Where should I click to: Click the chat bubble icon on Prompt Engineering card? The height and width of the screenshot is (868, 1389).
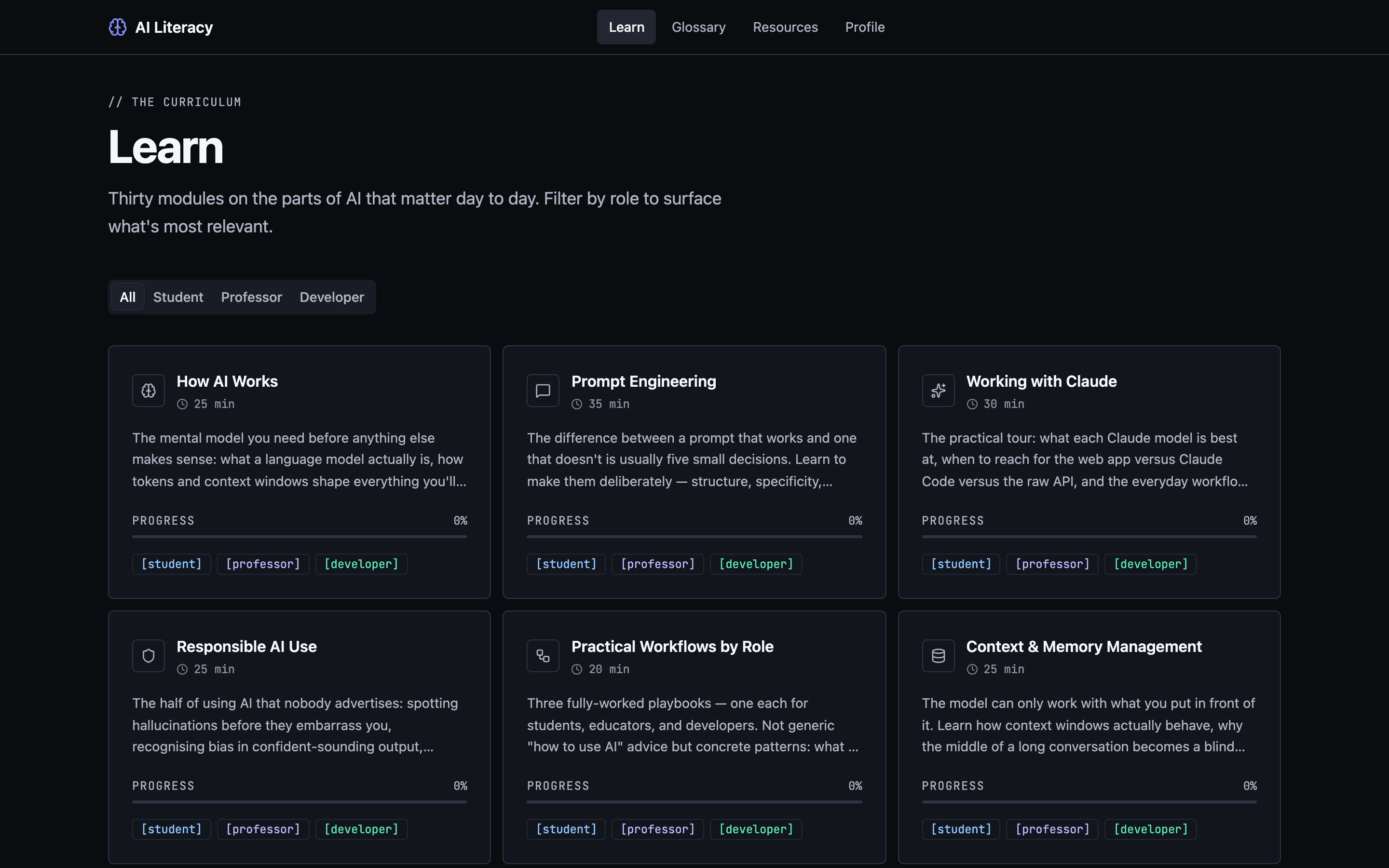543,391
